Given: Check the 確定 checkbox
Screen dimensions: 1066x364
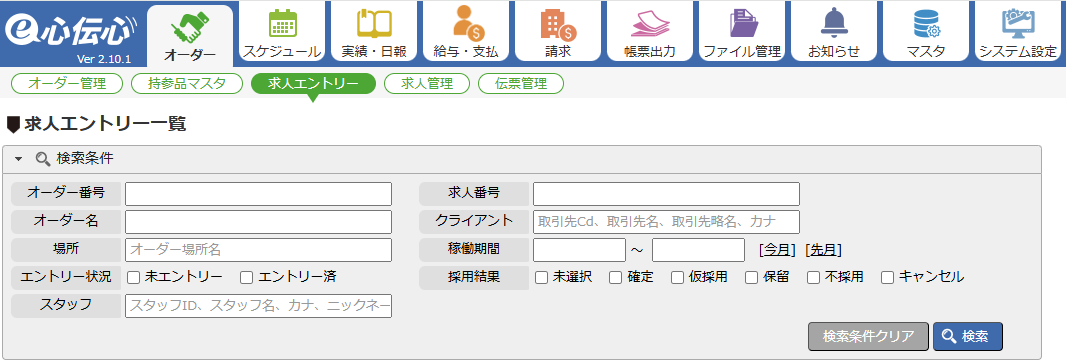Looking at the screenshot, I should click(x=615, y=277).
